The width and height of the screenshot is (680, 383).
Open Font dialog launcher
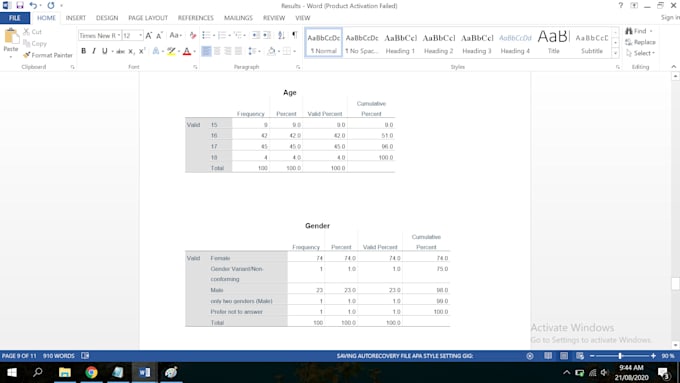point(195,67)
